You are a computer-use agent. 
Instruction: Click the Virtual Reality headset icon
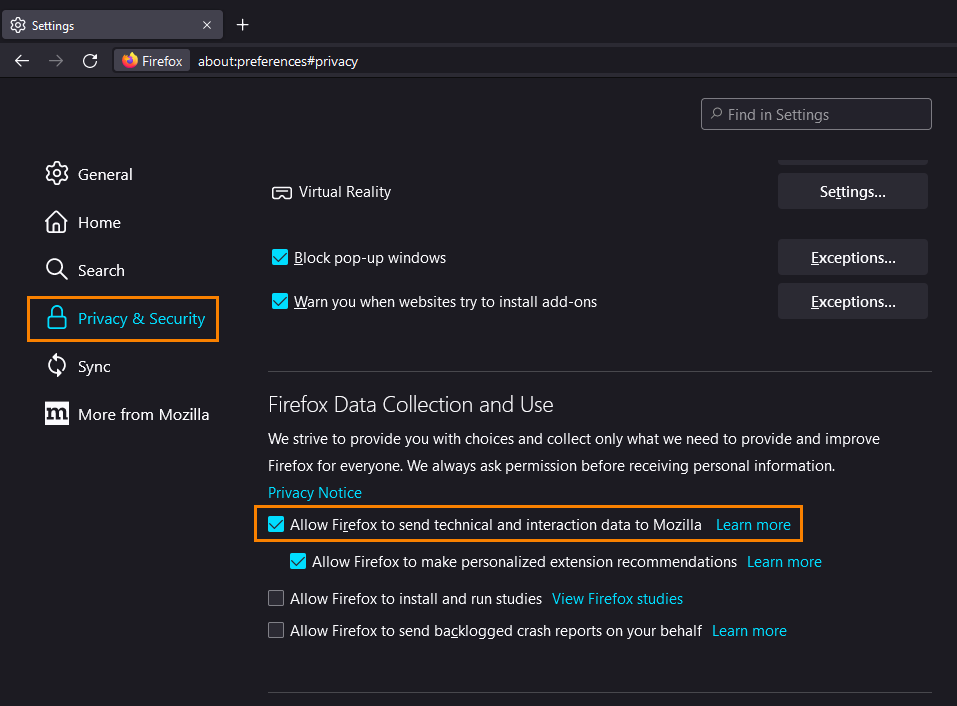(281, 193)
